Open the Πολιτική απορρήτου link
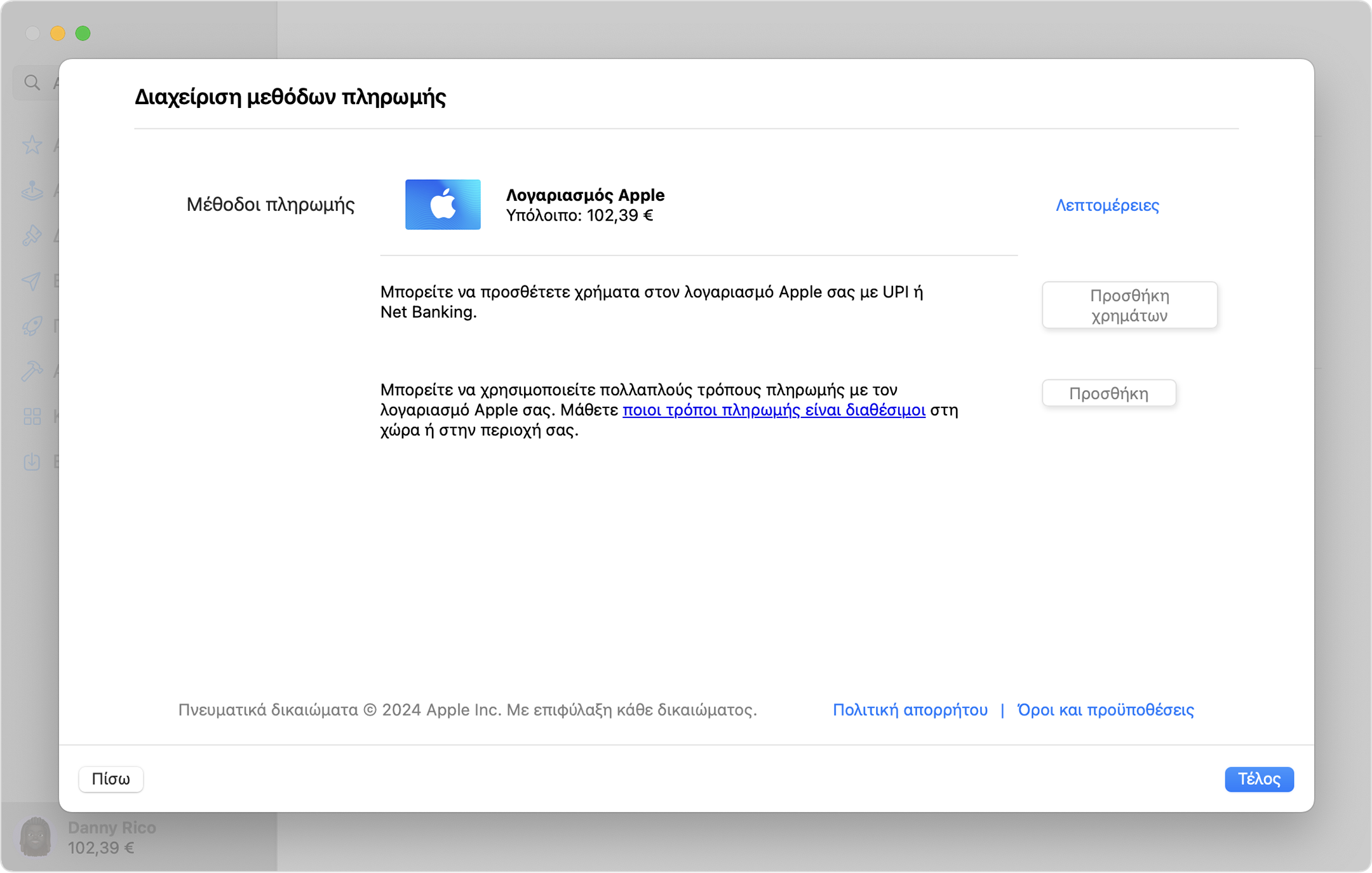 click(910, 710)
